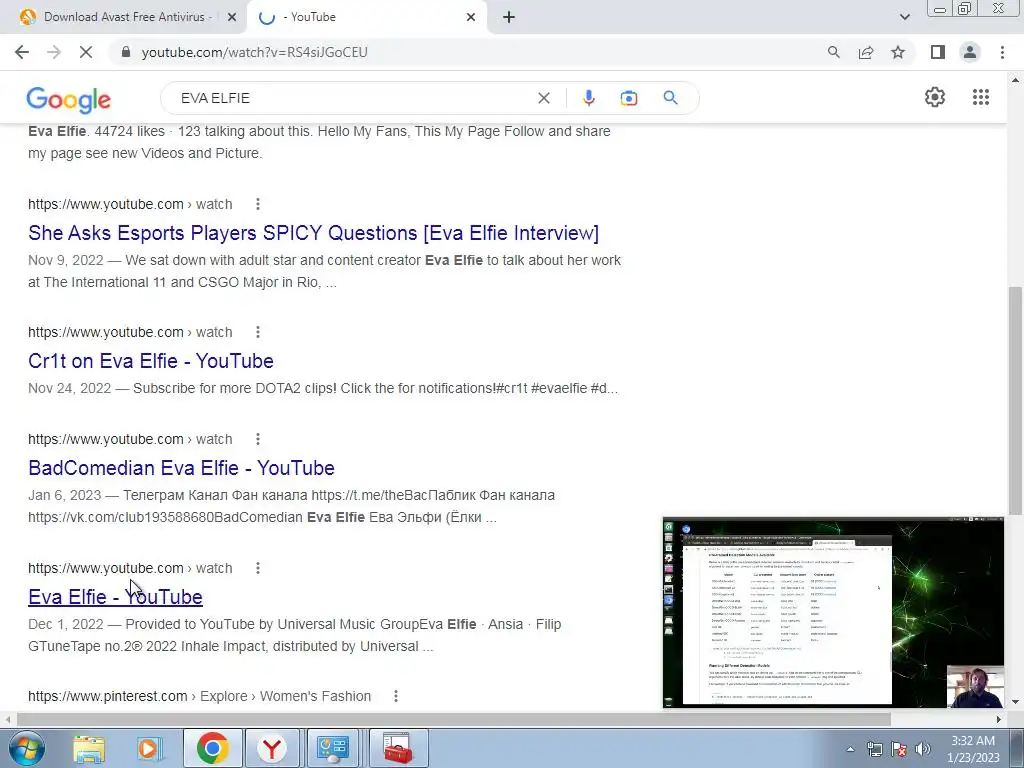This screenshot has height=768, width=1024.
Task: Open 'She Asks Esports Players SPICY Questions' result
Action: 313,233
